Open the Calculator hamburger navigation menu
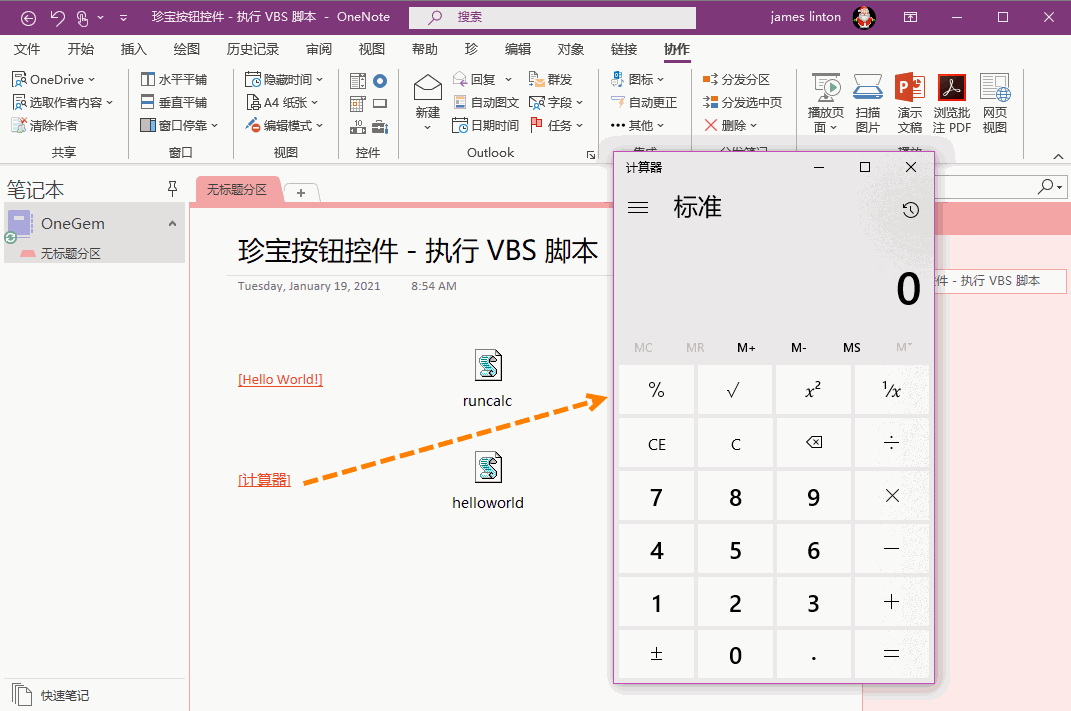 tap(638, 208)
